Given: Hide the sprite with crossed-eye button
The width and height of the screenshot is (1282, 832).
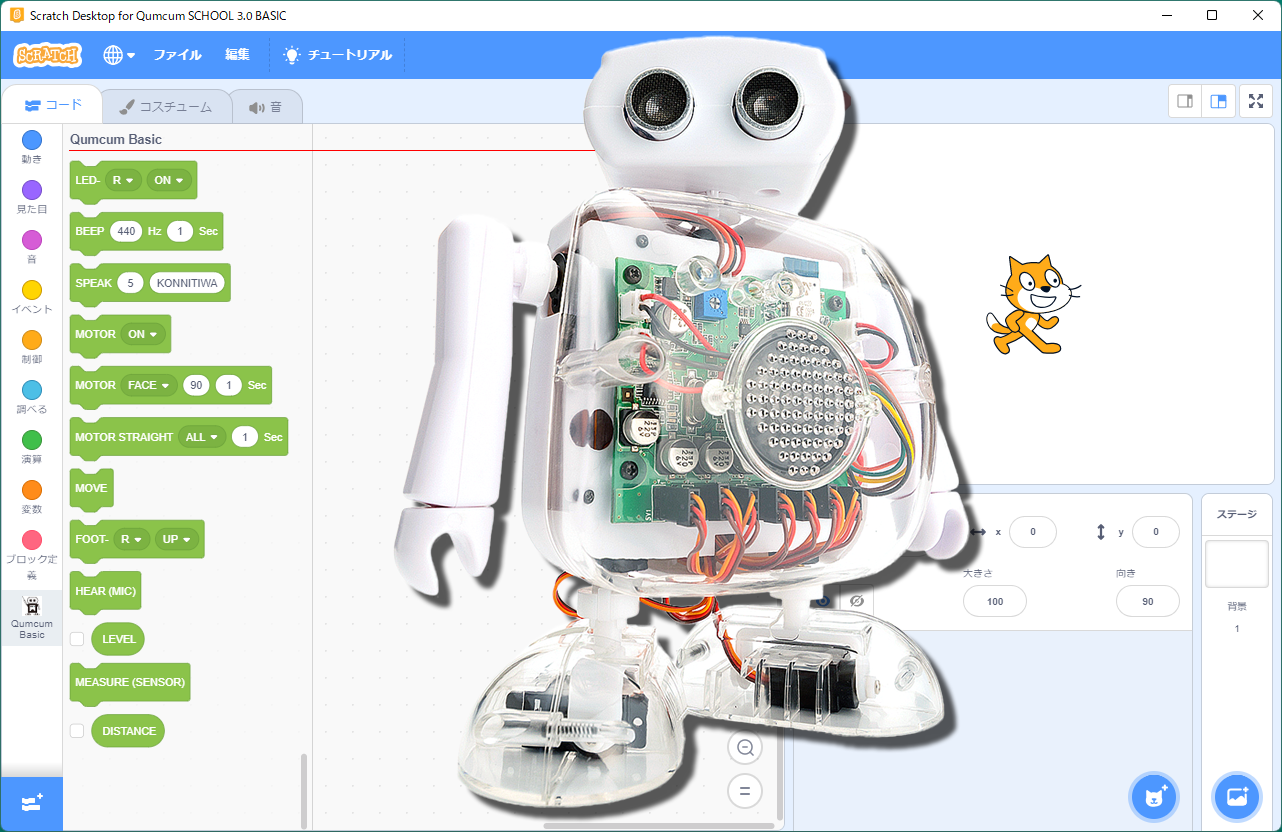Looking at the screenshot, I should coord(856,600).
